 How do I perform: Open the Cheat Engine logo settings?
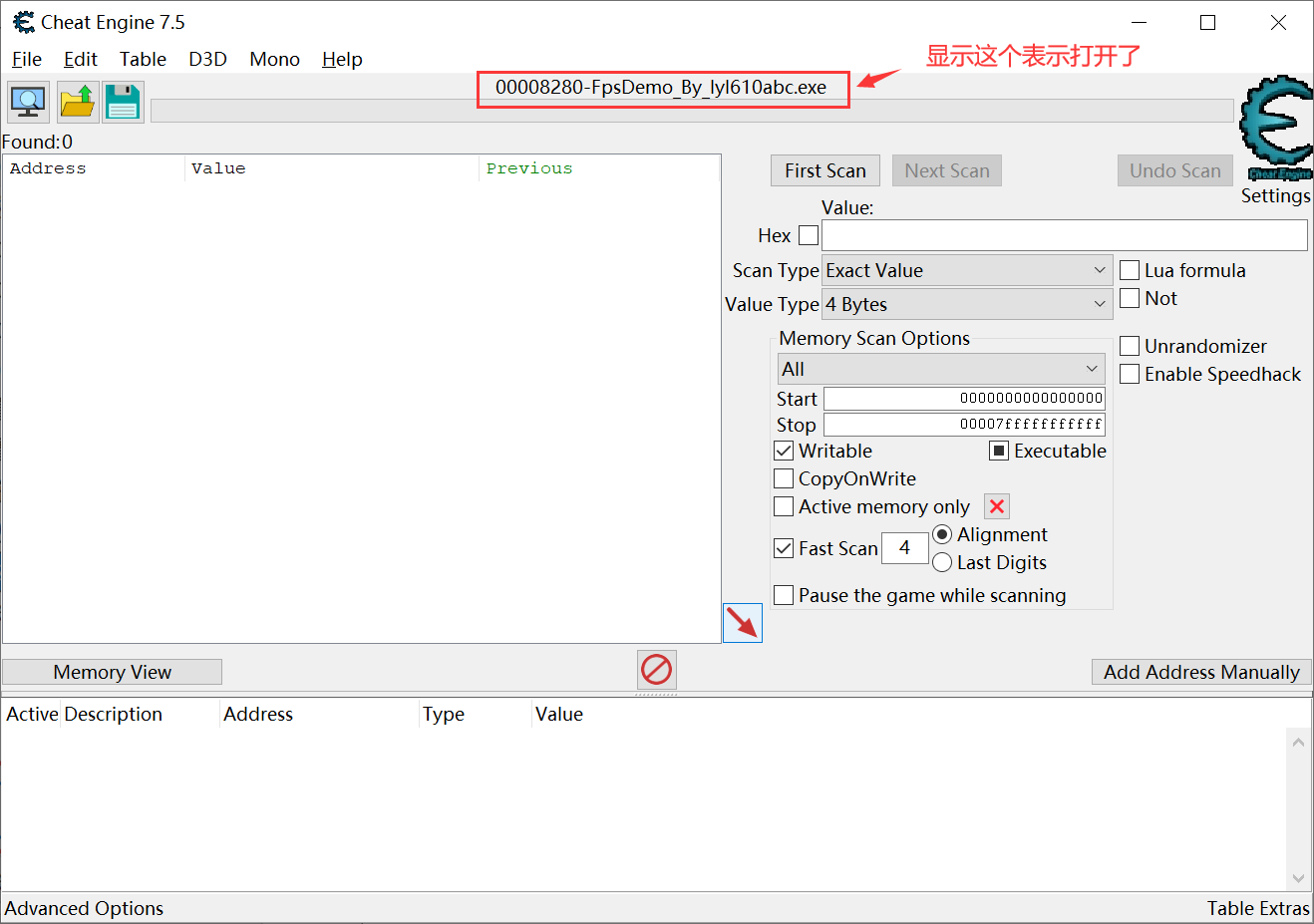point(1275,128)
